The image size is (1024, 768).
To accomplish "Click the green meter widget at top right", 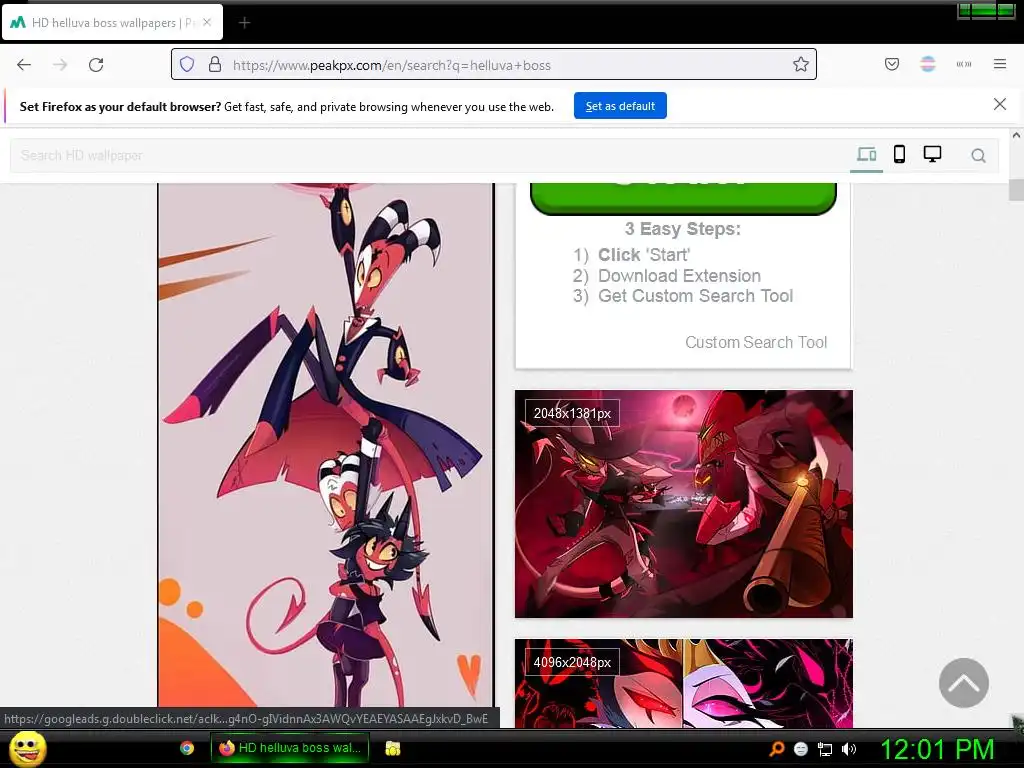I will 986,10.
